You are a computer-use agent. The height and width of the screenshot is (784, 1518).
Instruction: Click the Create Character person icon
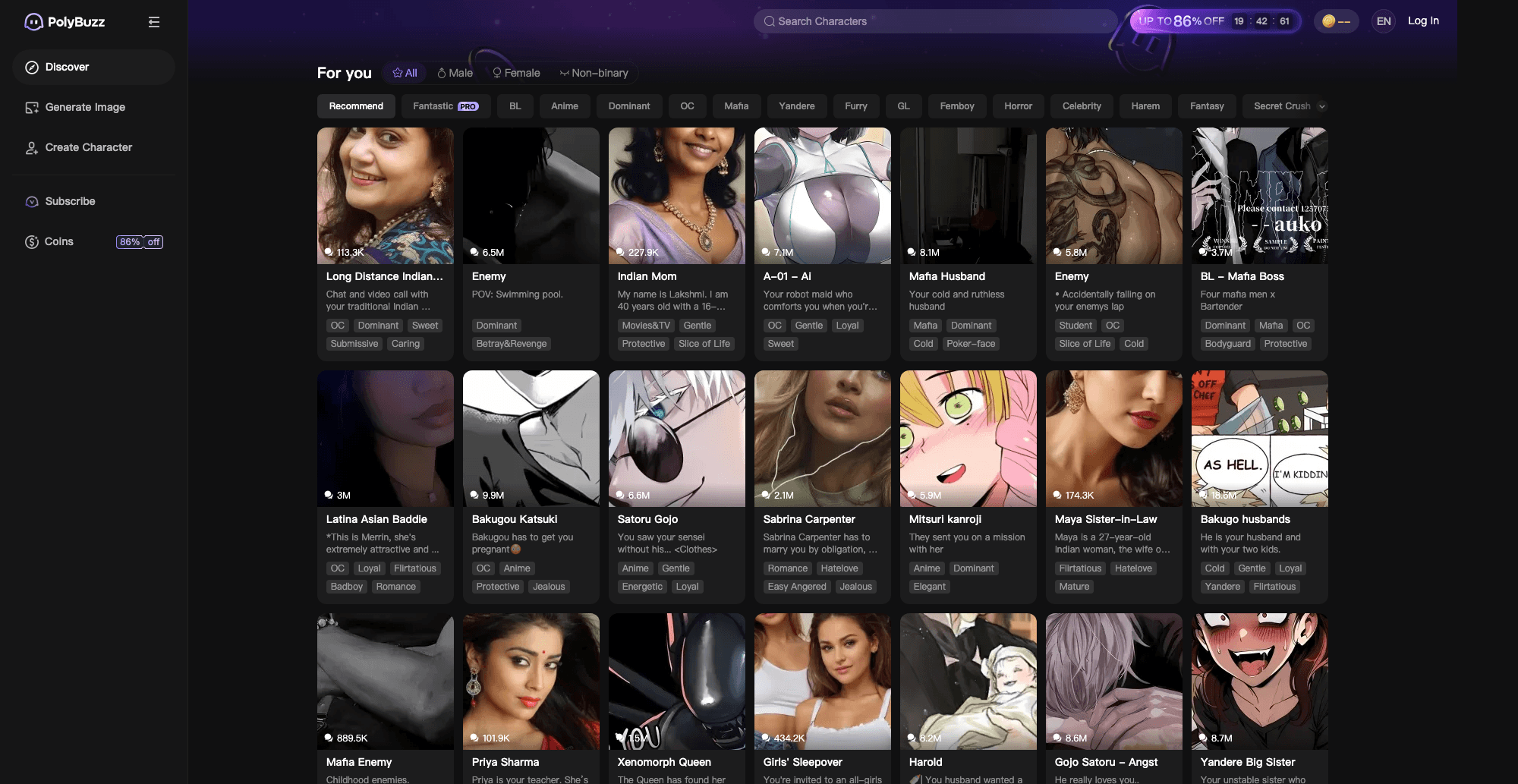pyautogui.click(x=32, y=148)
